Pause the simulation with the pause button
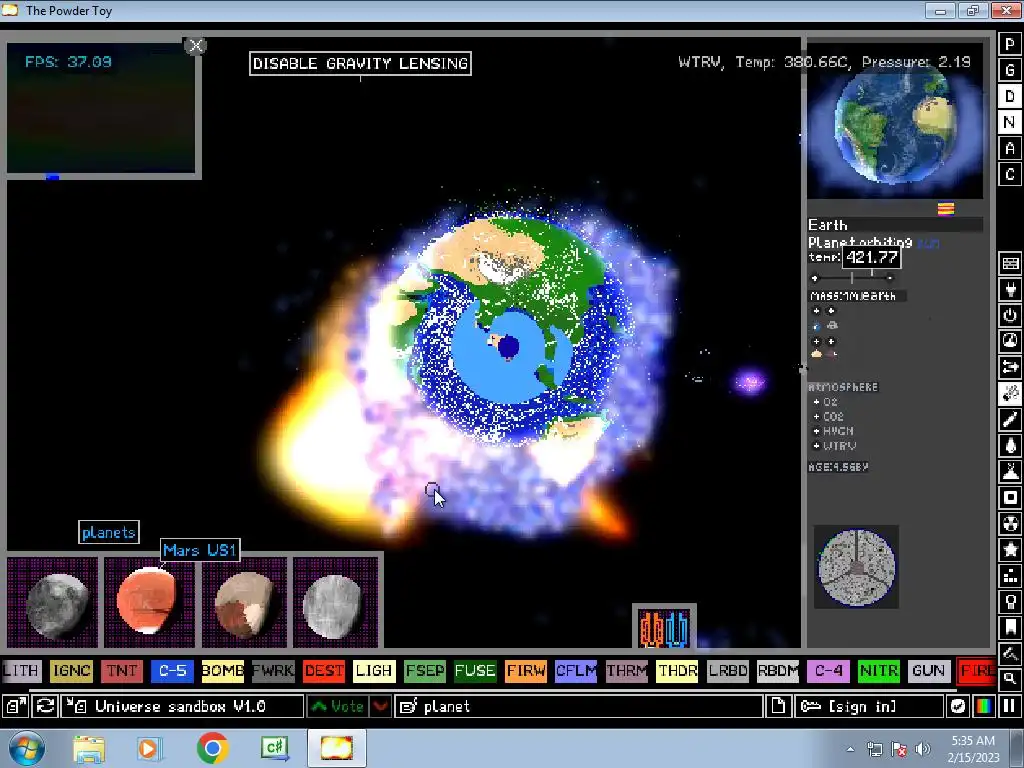This screenshot has width=1024, height=768. point(1010,706)
